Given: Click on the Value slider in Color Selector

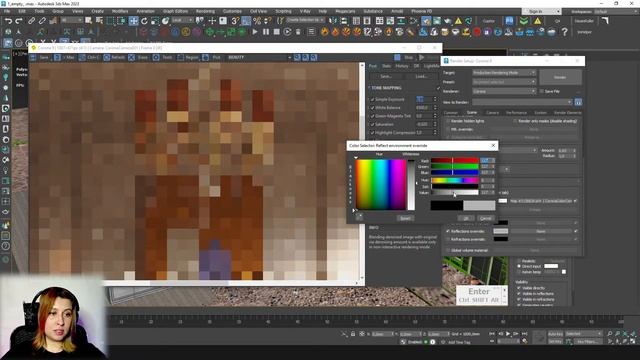Looking at the screenshot, I should click(x=455, y=192).
